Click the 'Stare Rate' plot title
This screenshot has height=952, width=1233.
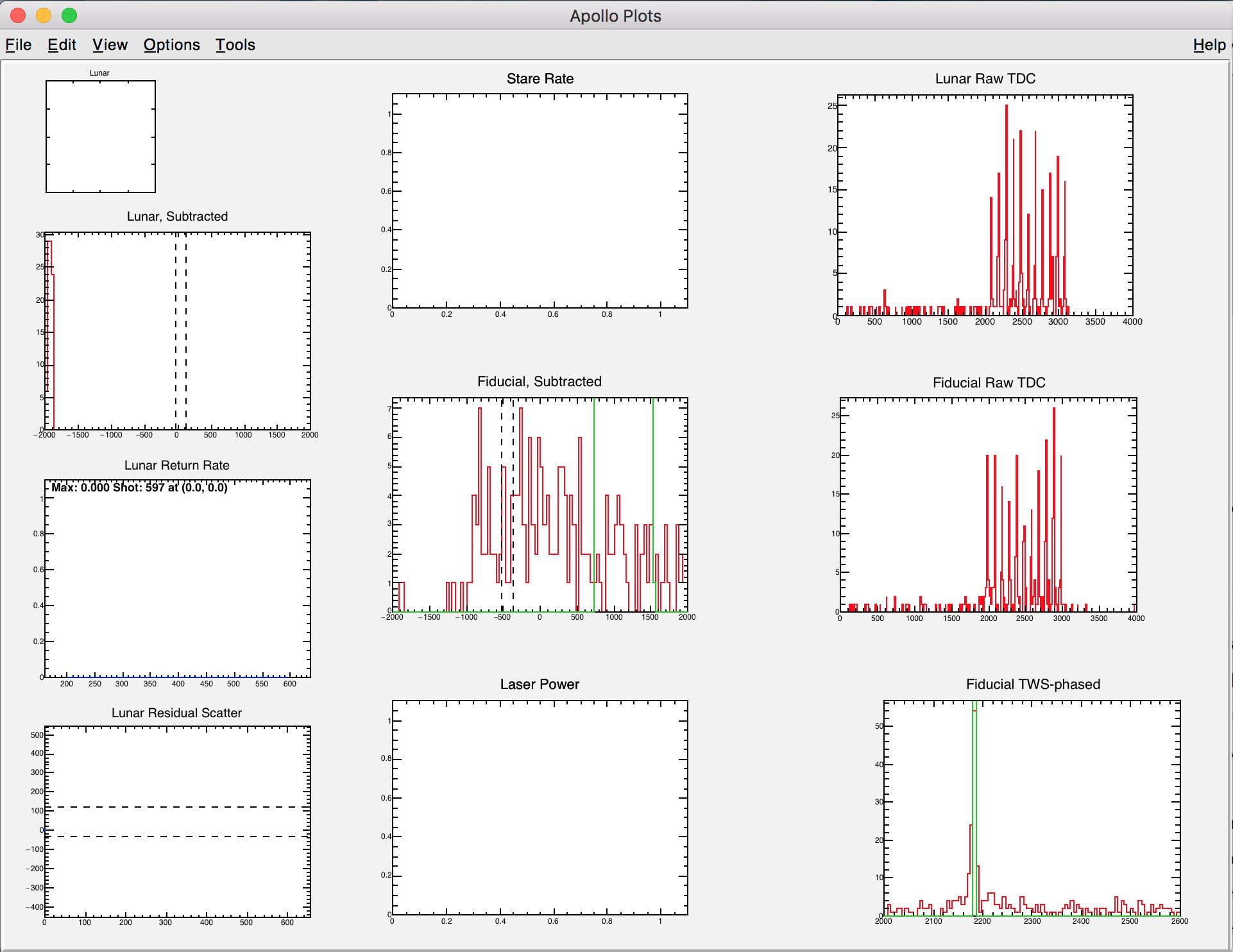pos(540,79)
